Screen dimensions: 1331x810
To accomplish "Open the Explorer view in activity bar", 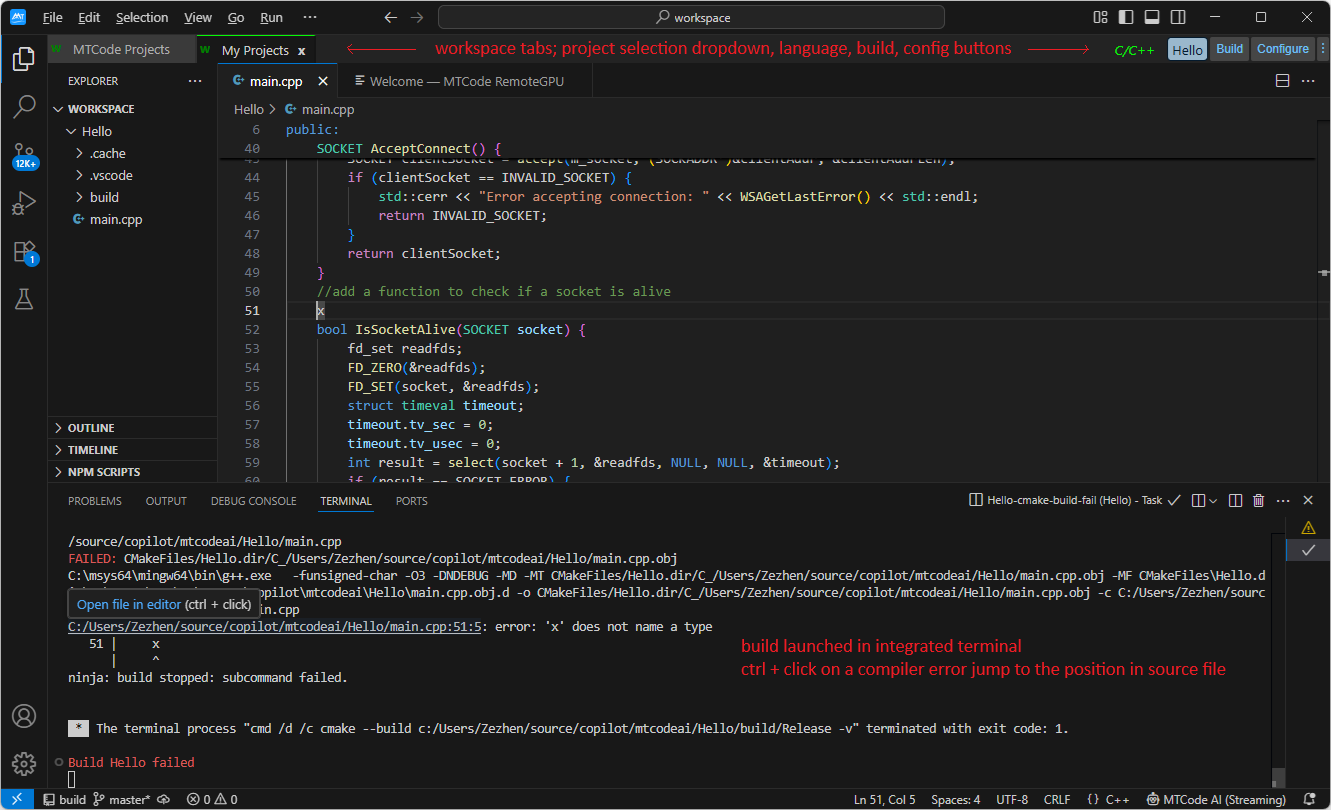I will [24, 60].
